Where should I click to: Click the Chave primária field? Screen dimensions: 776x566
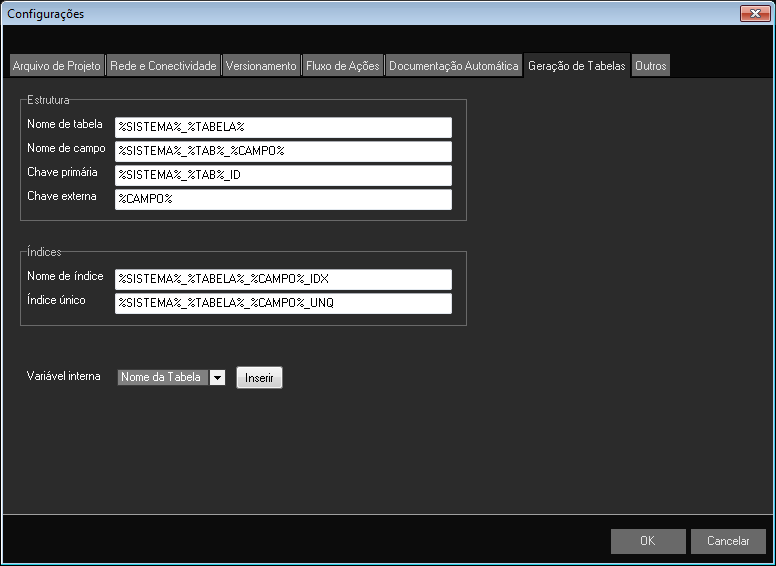click(283, 175)
